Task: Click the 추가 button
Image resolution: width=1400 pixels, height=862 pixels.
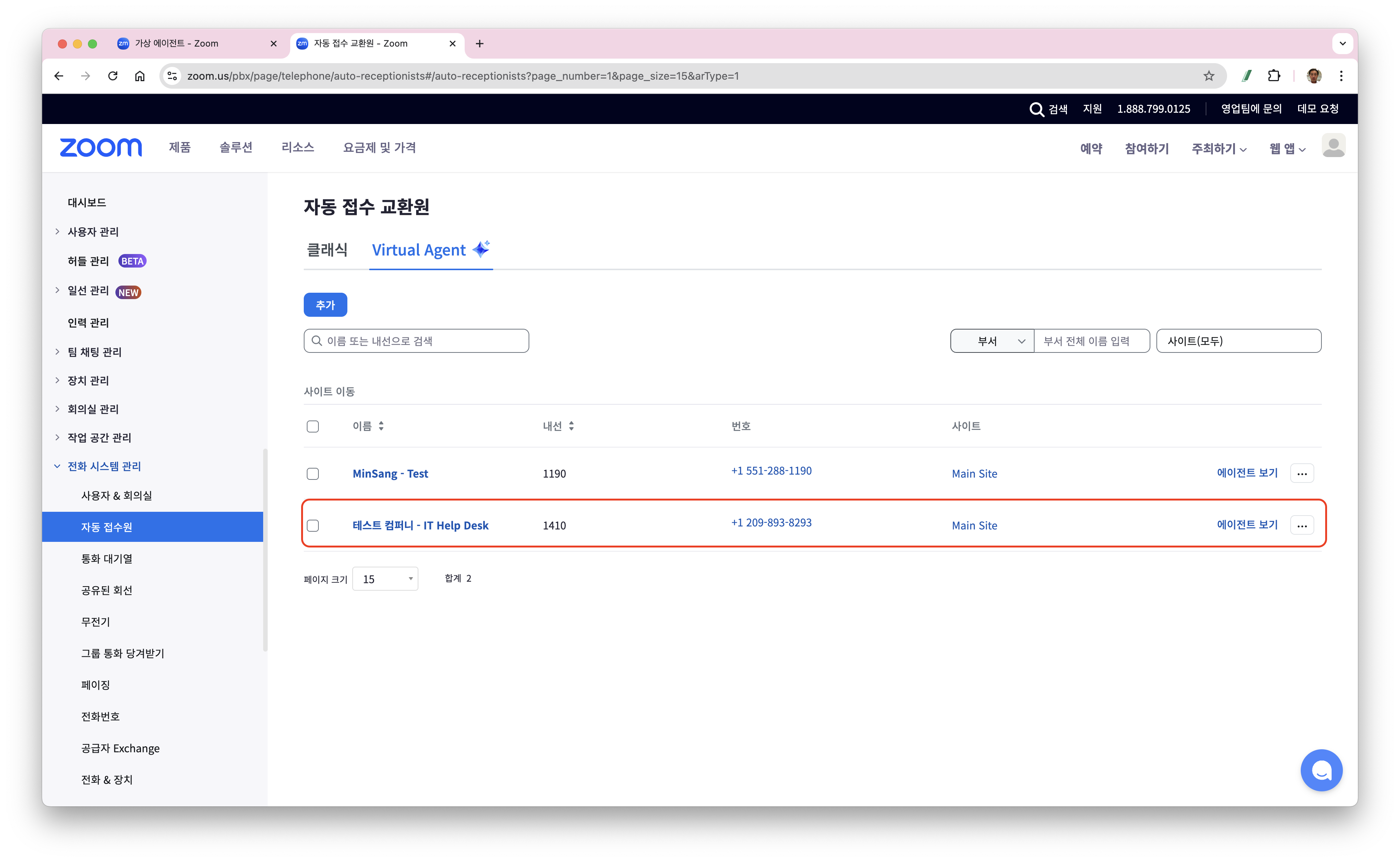Action: pyautogui.click(x=325, y=304)
